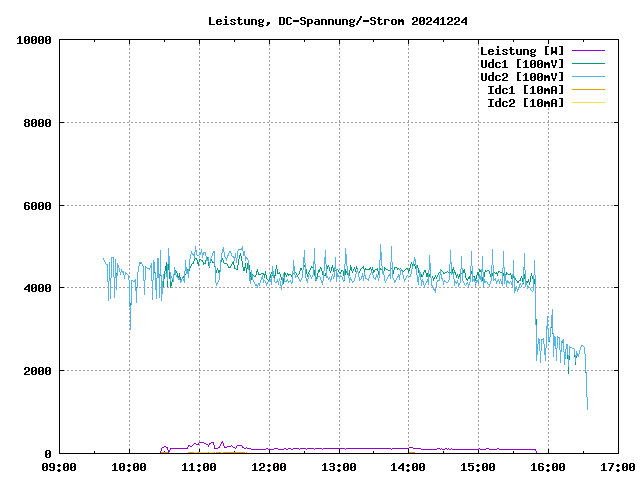640x480 pixels.
Task: Select the 'Udc2 [100mV]' legend label
Action: coord(521,76)
